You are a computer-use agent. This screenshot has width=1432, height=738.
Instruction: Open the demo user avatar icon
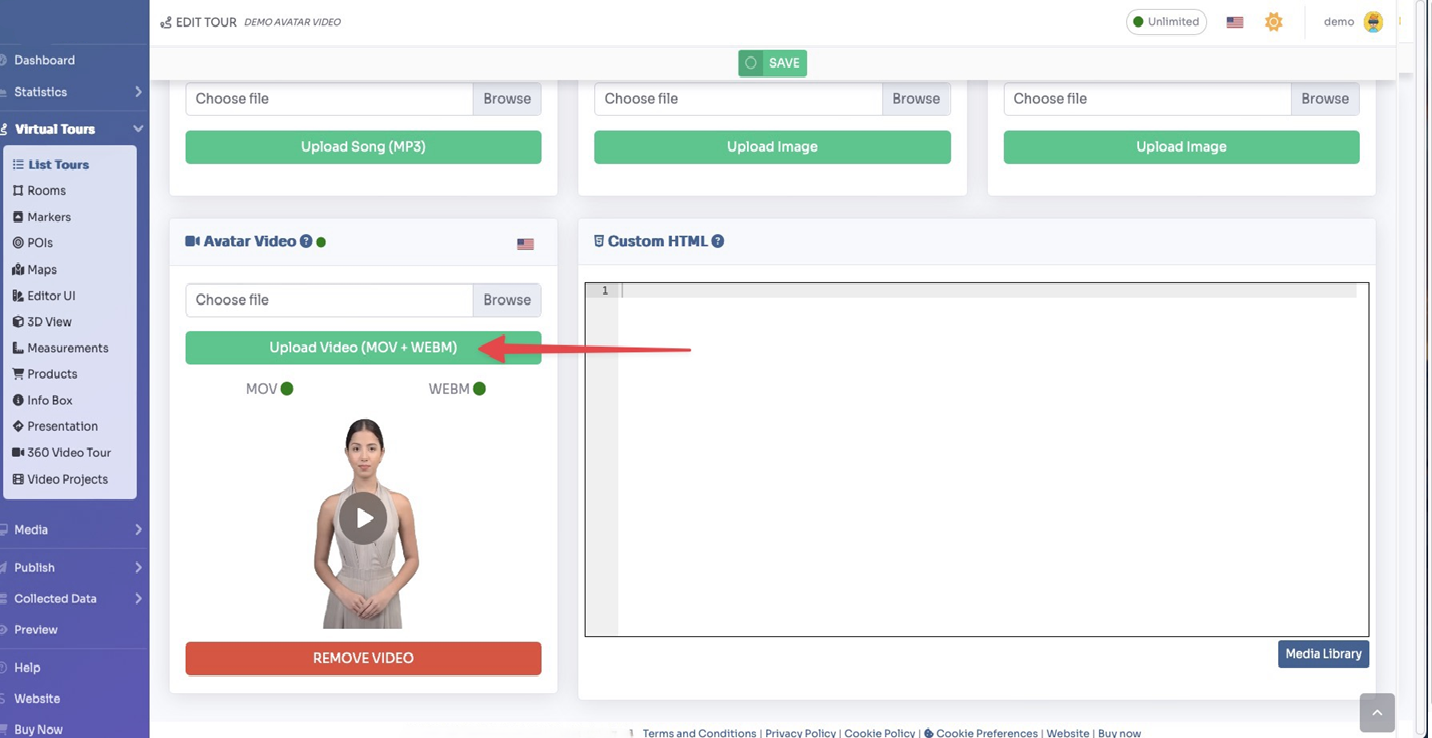(x=1373, y=22)
